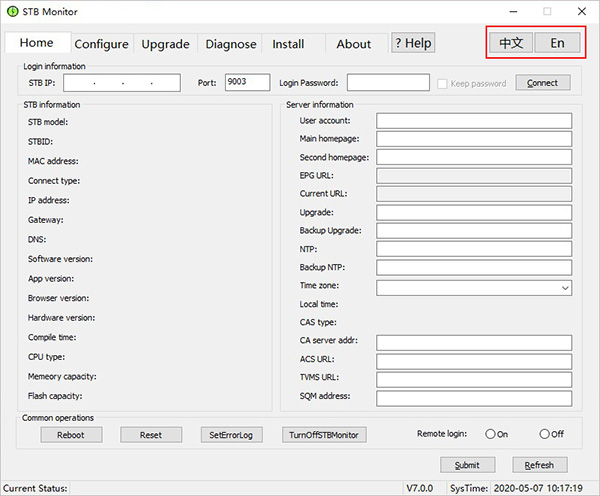Image resolution: width=600 pixels, height=496 pixels.
Task: Click the SetErrorLog button
Action: coord(232,435)
